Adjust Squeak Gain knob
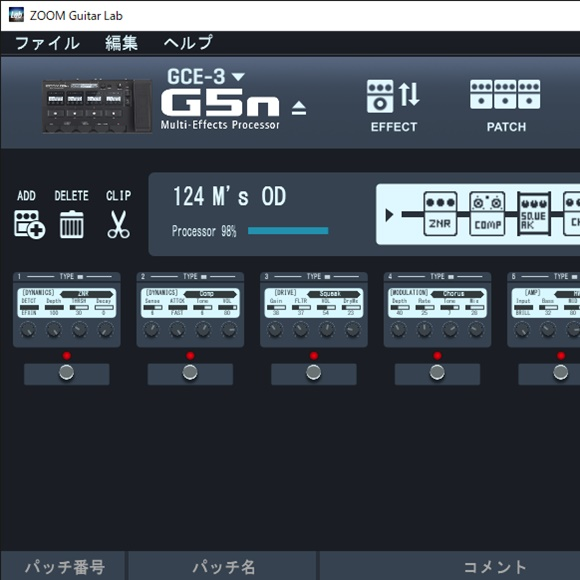The height and width of the screenshot is (580, 580). pos(275,330)
